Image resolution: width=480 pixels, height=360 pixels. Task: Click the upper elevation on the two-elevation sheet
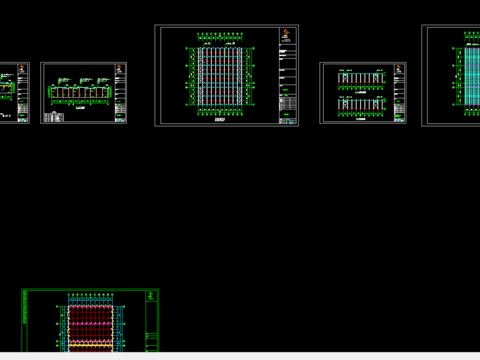click(361, 80)
